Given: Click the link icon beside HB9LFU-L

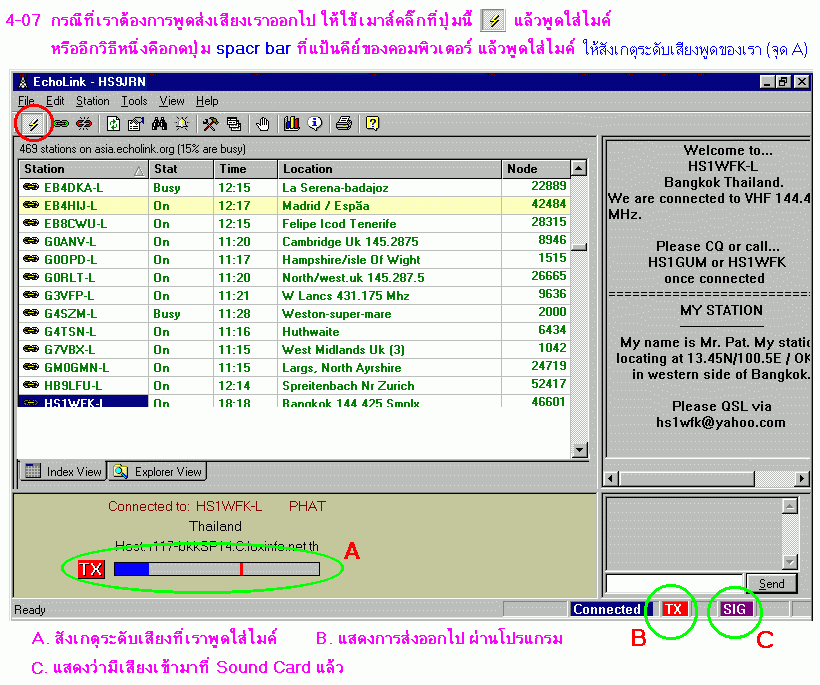Looking at the screenshot, I should (31, 385).
